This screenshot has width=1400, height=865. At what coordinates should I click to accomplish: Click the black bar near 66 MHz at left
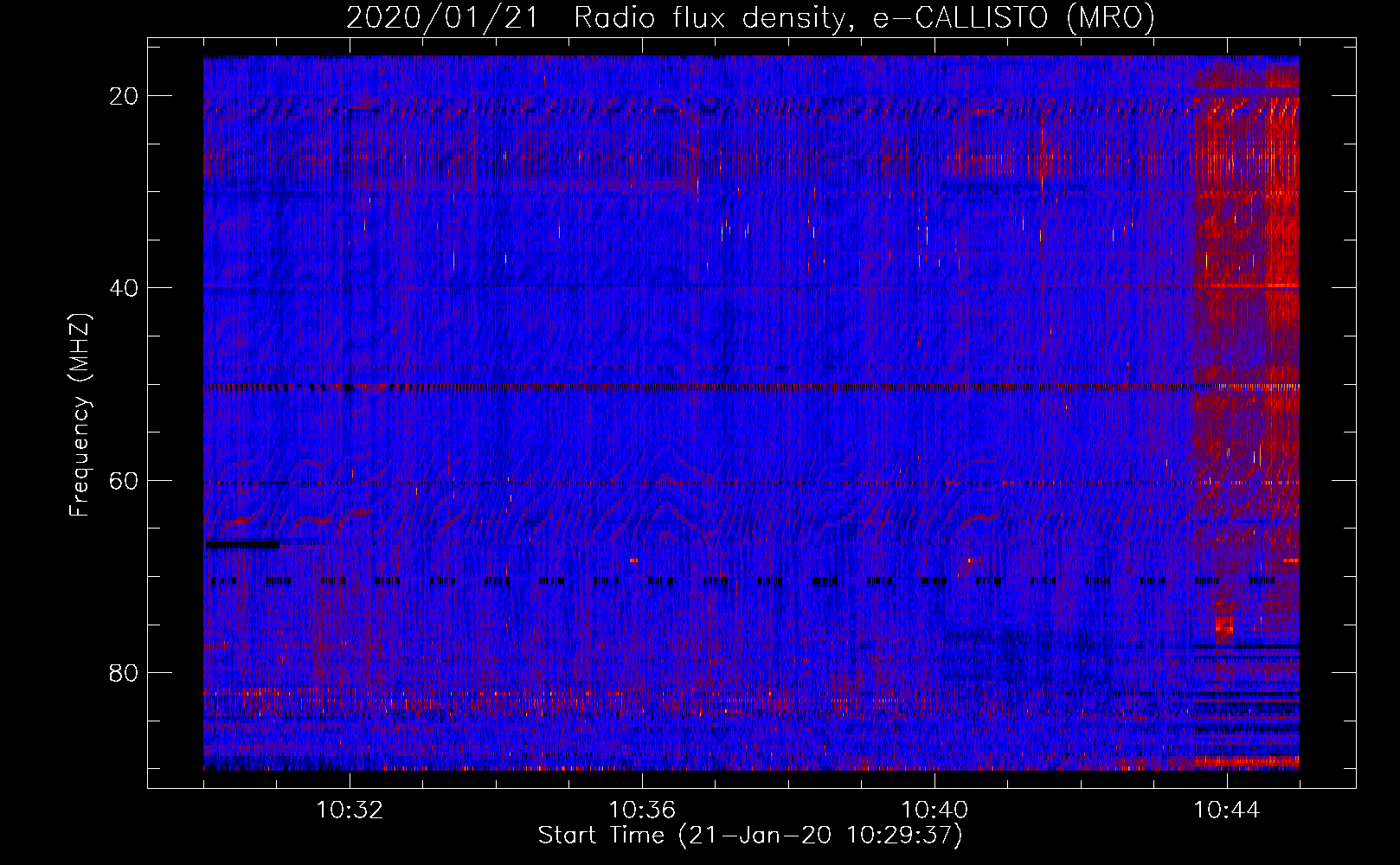(x=242, y=544)
